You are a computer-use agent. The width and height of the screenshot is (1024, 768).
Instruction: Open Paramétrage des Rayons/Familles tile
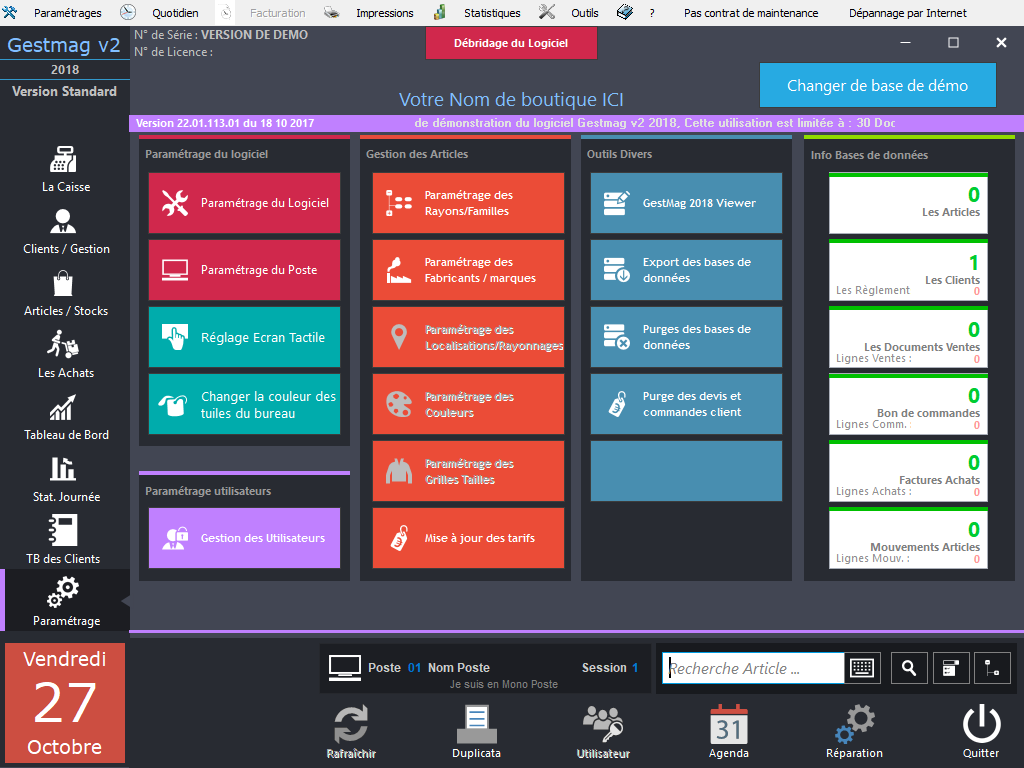click(x=468, y=203)
